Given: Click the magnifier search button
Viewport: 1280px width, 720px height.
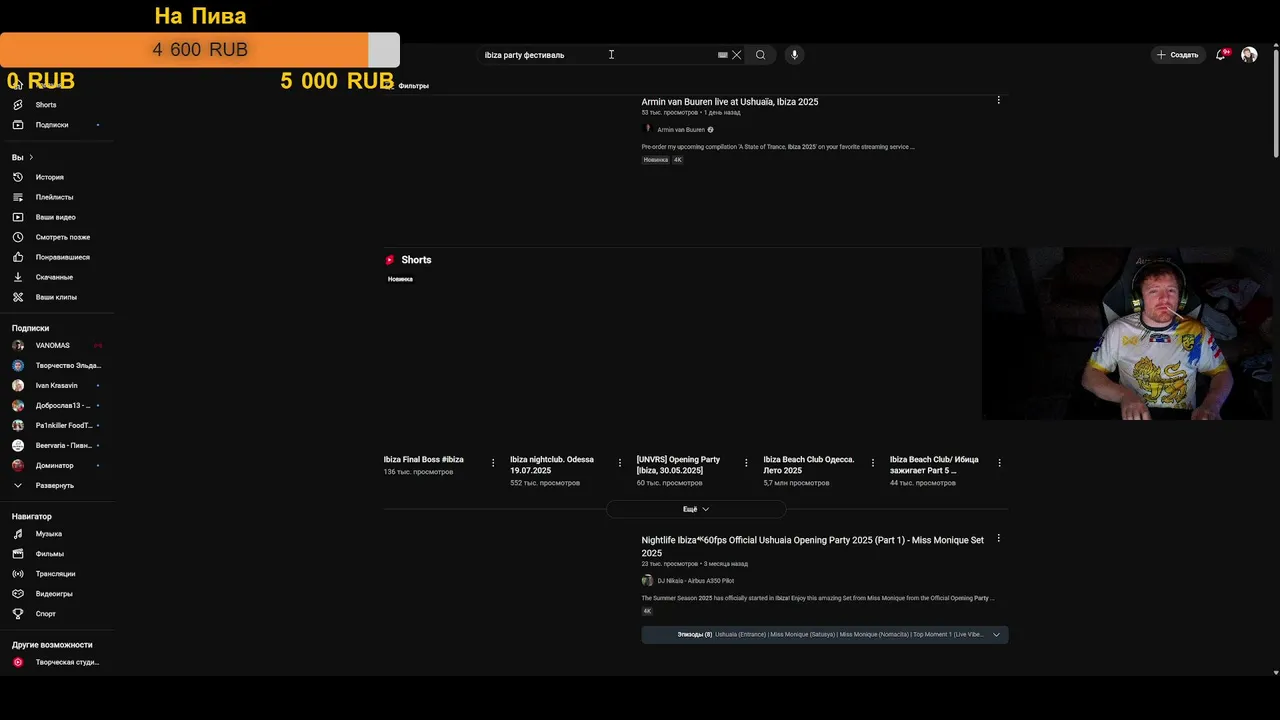Looking at the screenshot, I should [760, 55].
